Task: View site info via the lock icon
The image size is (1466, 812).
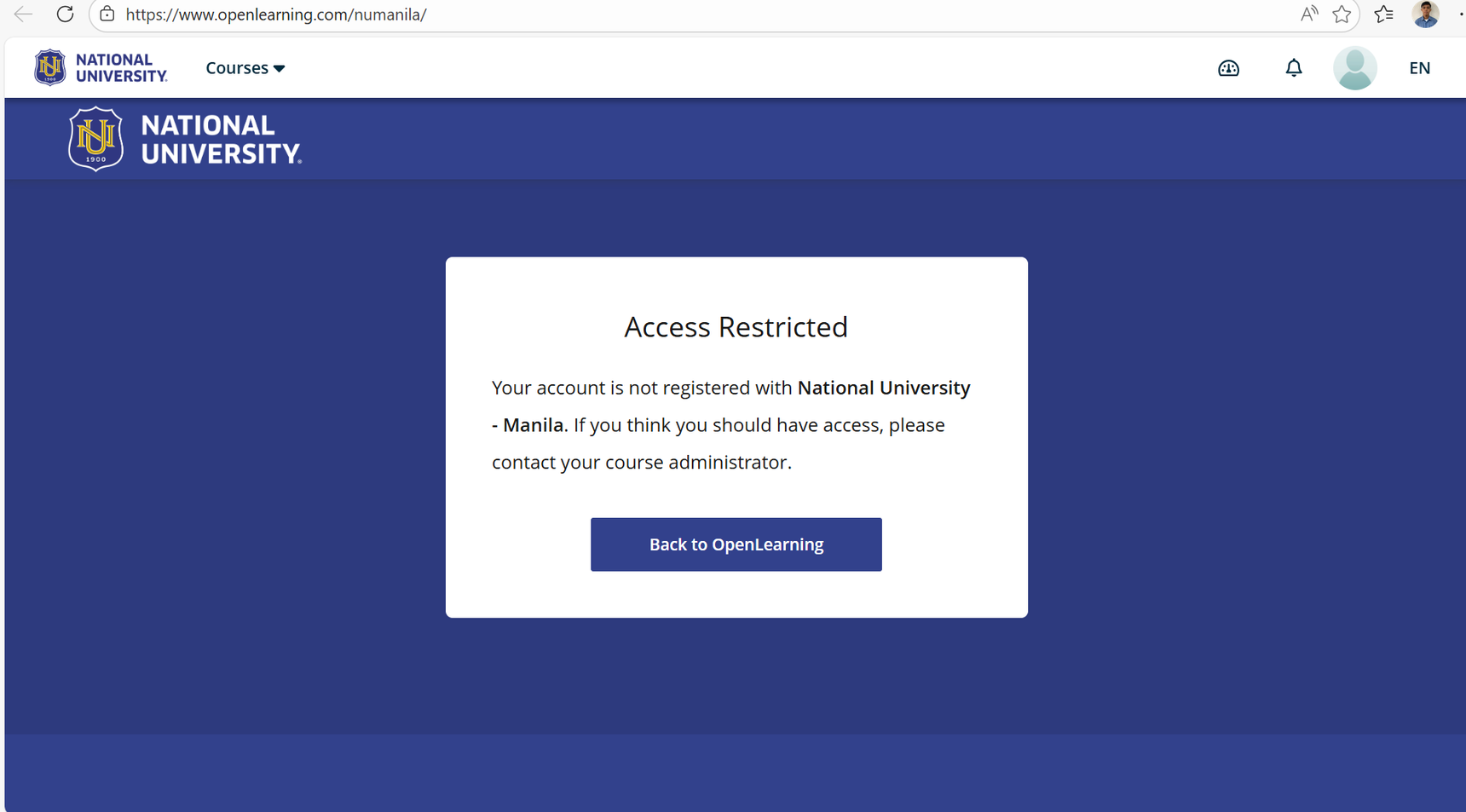Action: point(107,14)
